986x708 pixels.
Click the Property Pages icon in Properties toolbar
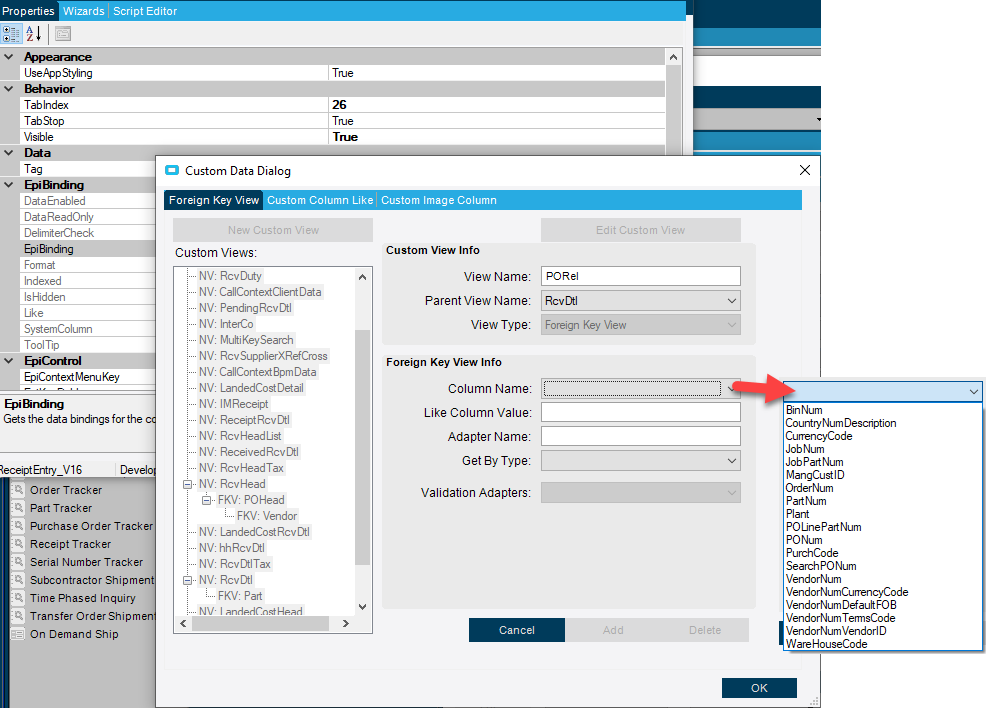(x=63, y=34)
